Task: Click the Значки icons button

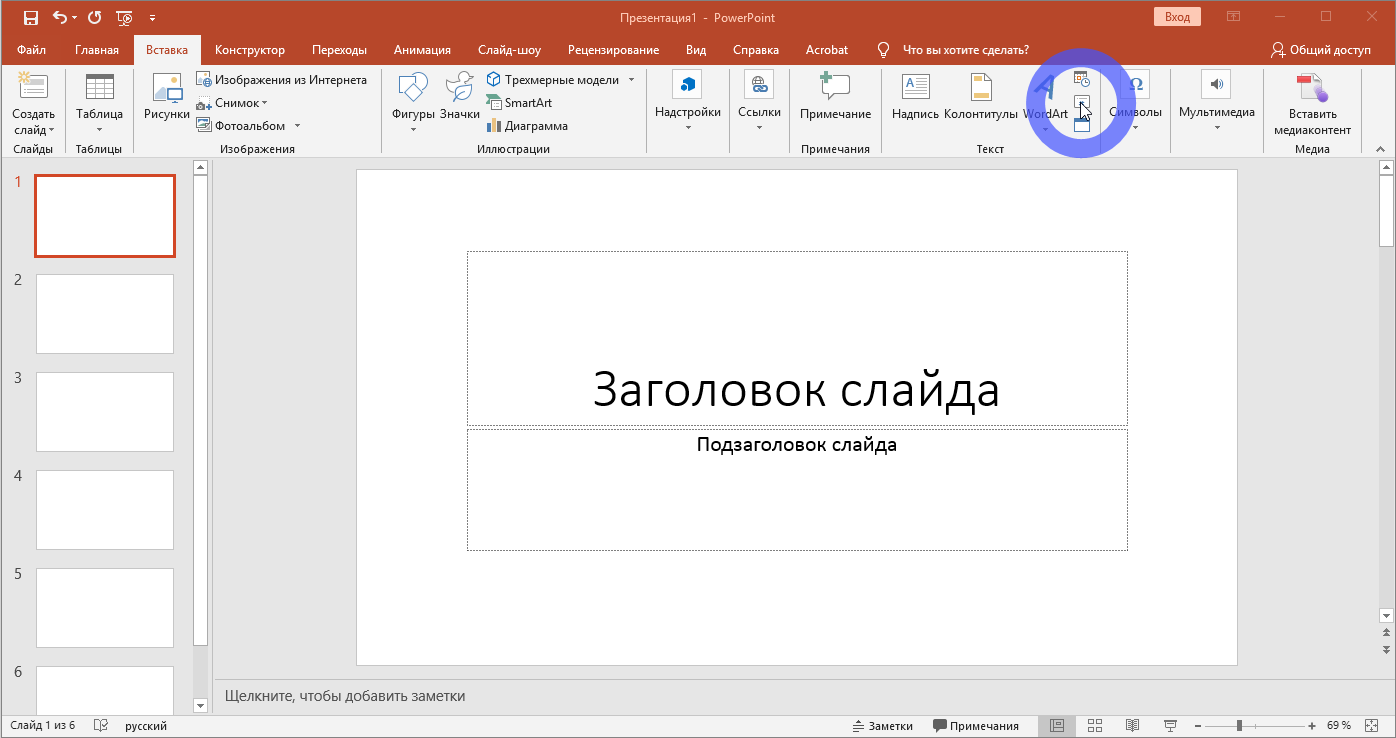Action: click(x=460, y=97)
